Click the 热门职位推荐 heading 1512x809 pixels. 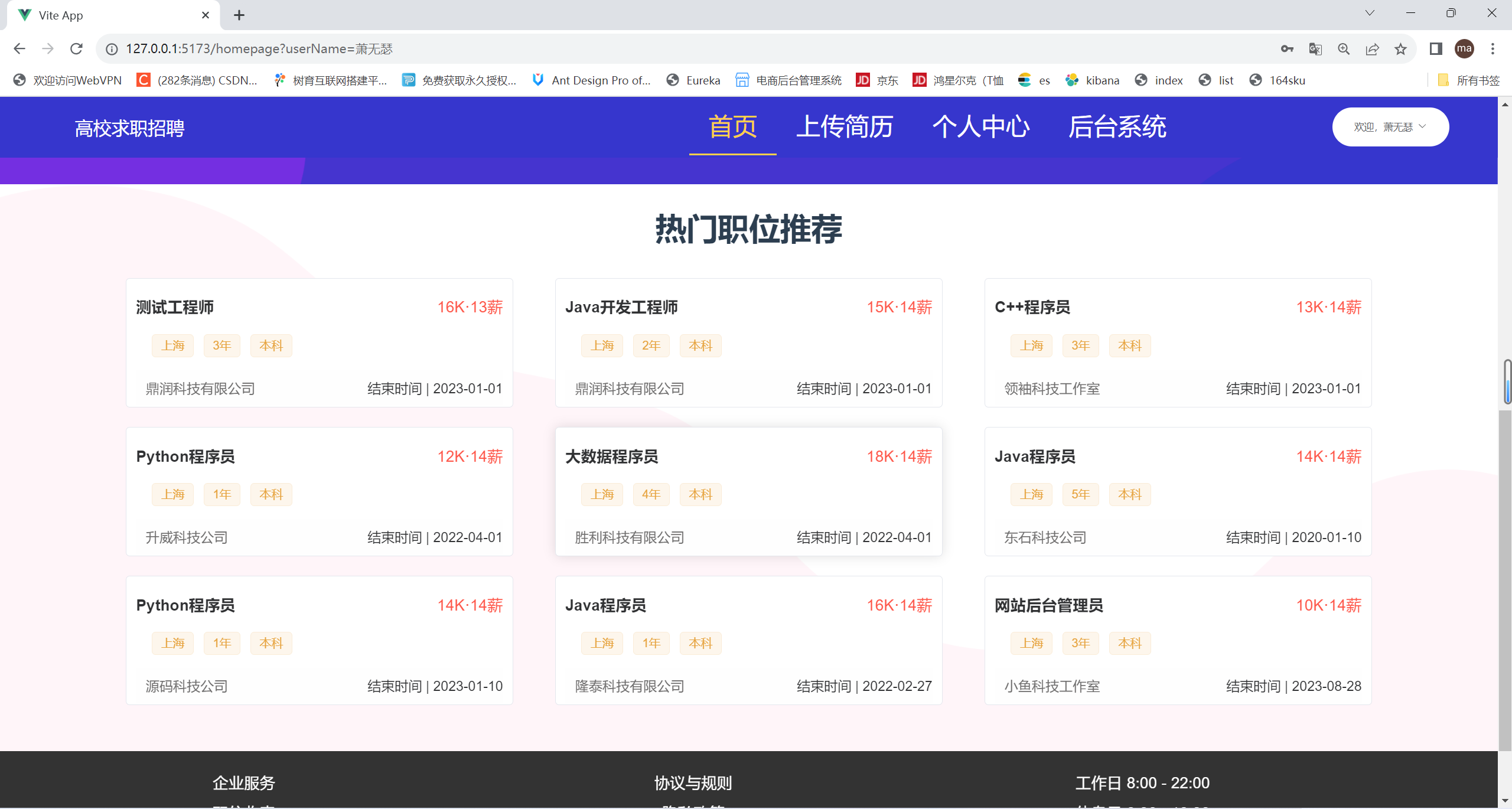tap(748, 229)
